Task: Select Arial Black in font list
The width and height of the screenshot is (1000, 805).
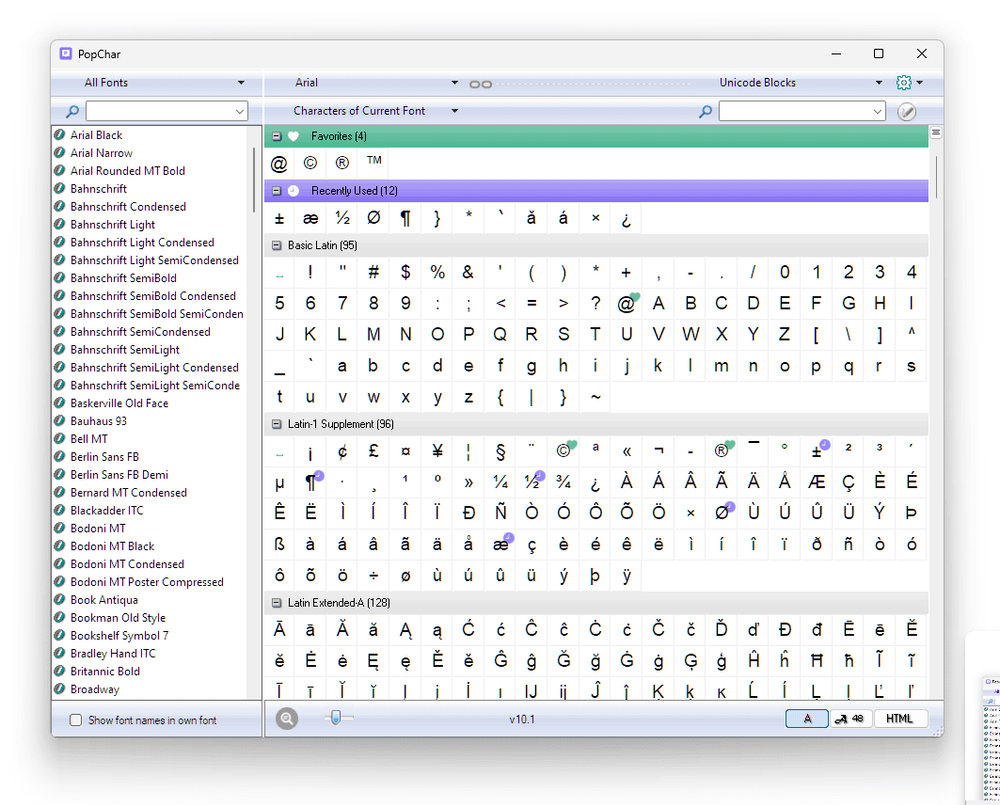Action: click(x=96, y=135)
